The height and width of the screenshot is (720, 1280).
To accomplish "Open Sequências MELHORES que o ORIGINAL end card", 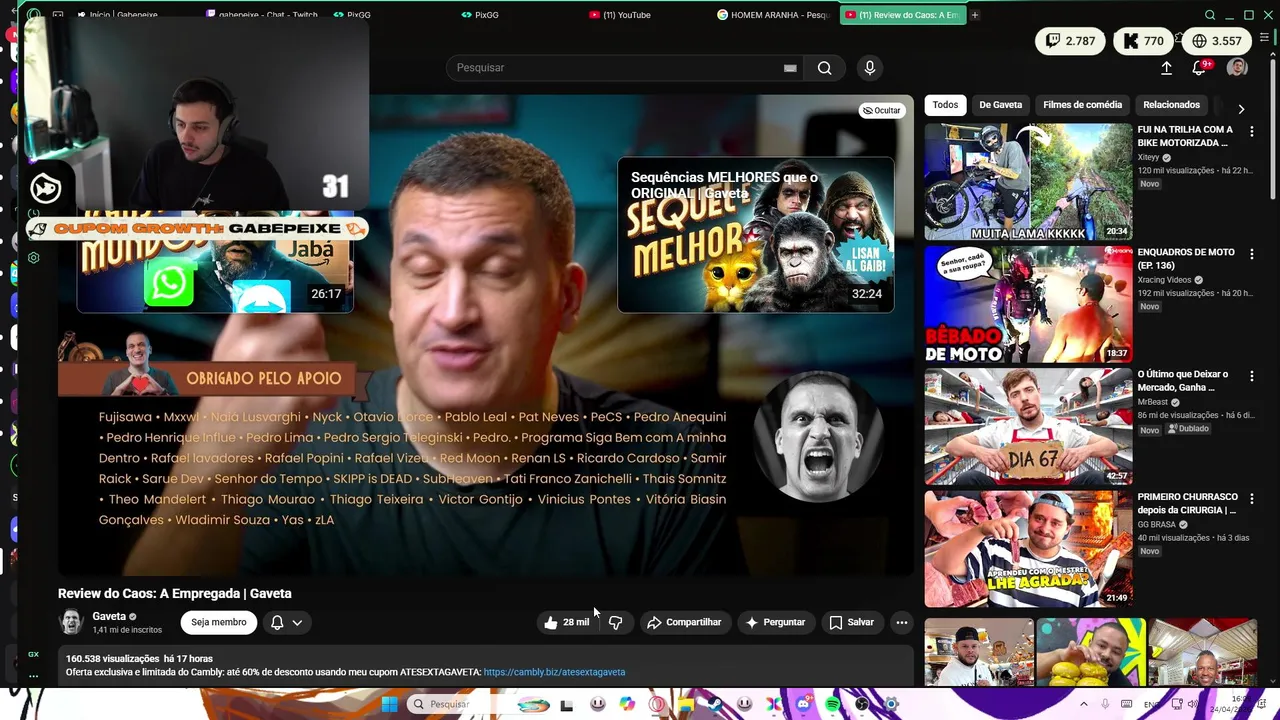I will coord(756,235).
